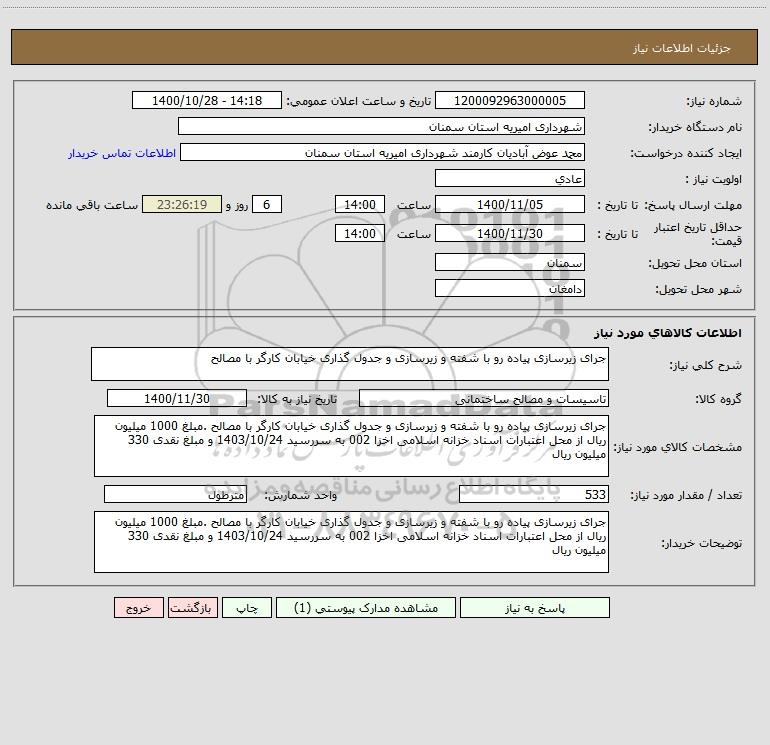Image resolution: width=770 pixels, height=745 pixels.
Task: Click the price validity date 1400/11/30
Action: [510, 233]
